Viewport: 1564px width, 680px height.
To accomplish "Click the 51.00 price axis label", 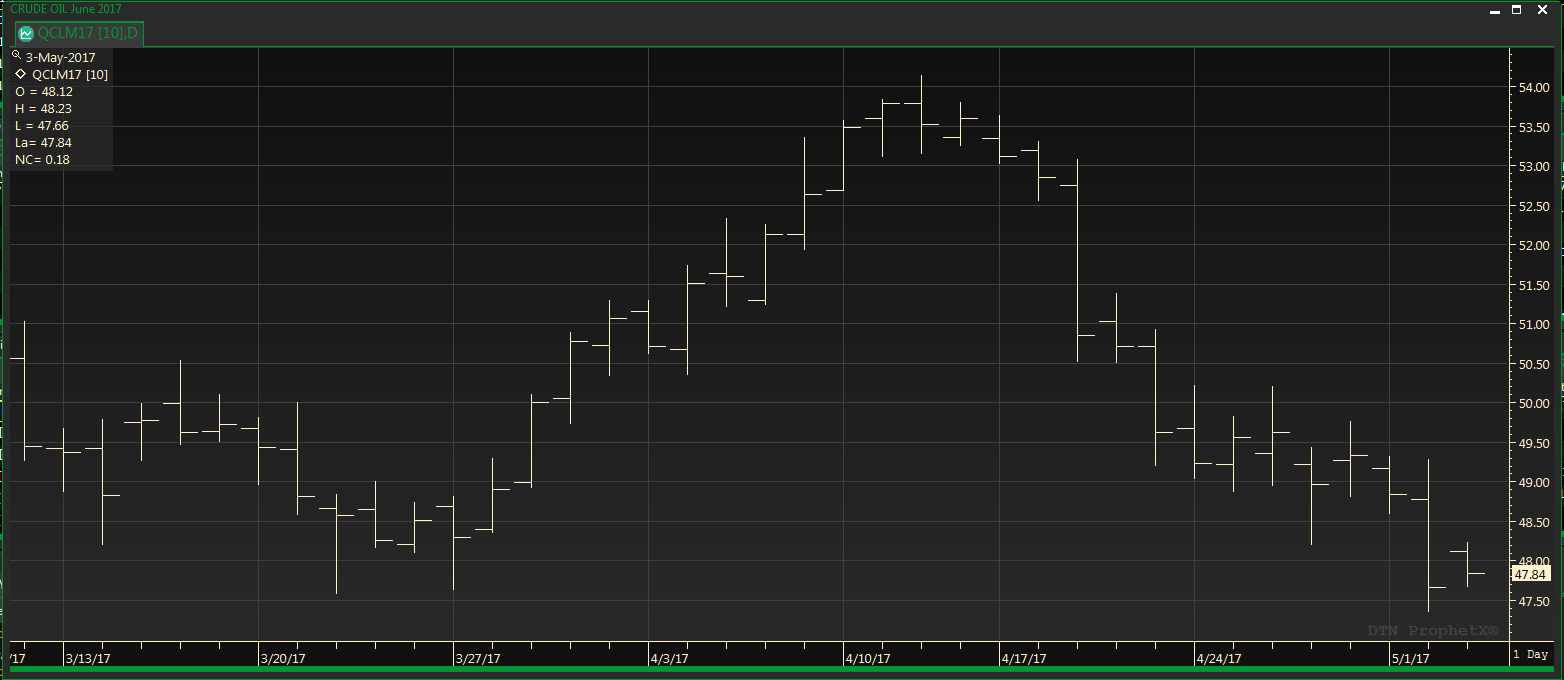I will click(x=1535, y=325).
